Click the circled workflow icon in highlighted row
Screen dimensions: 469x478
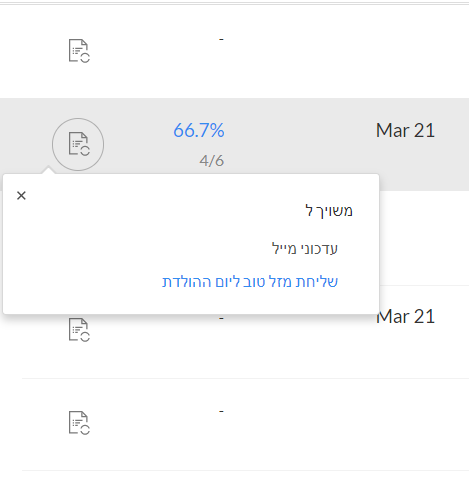click(78, 144)
